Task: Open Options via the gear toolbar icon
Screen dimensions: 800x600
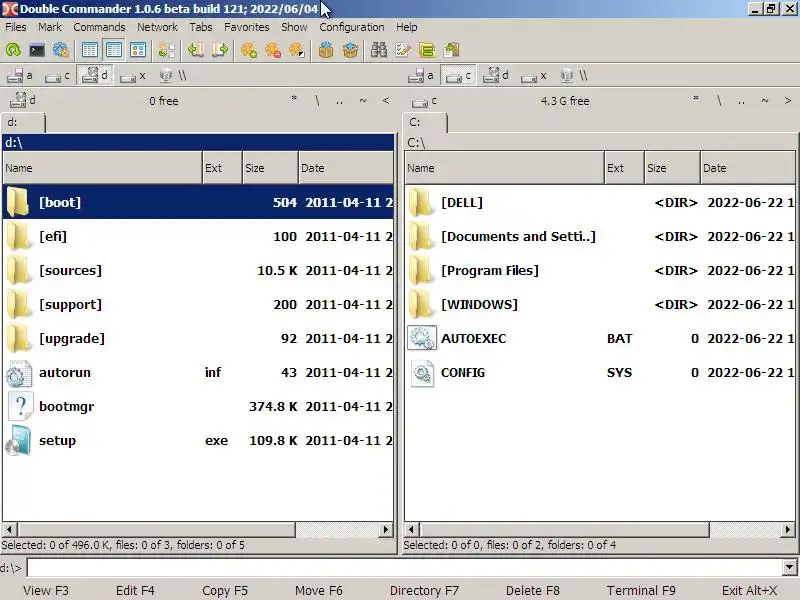Action: point(60,50)
